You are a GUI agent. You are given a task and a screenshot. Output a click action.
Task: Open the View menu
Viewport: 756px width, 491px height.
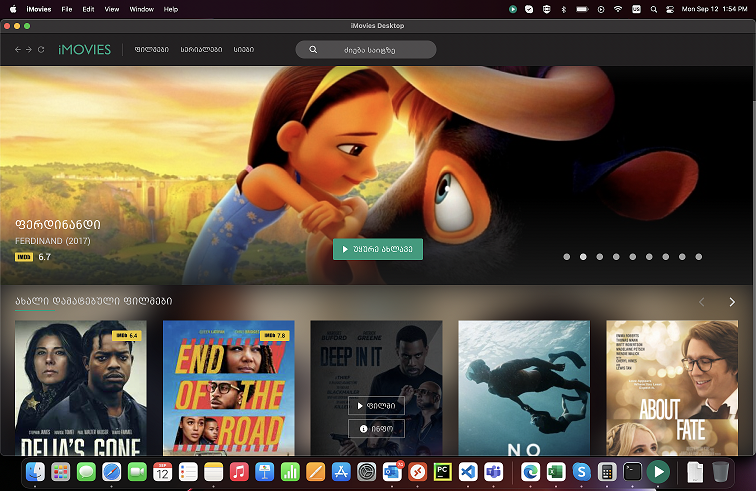pos(112,9)
